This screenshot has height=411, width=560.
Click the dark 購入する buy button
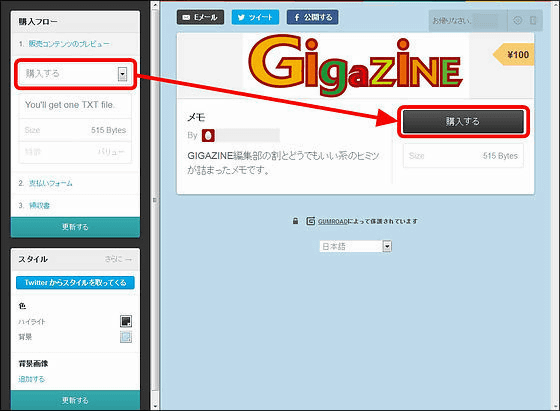[463, 121]
